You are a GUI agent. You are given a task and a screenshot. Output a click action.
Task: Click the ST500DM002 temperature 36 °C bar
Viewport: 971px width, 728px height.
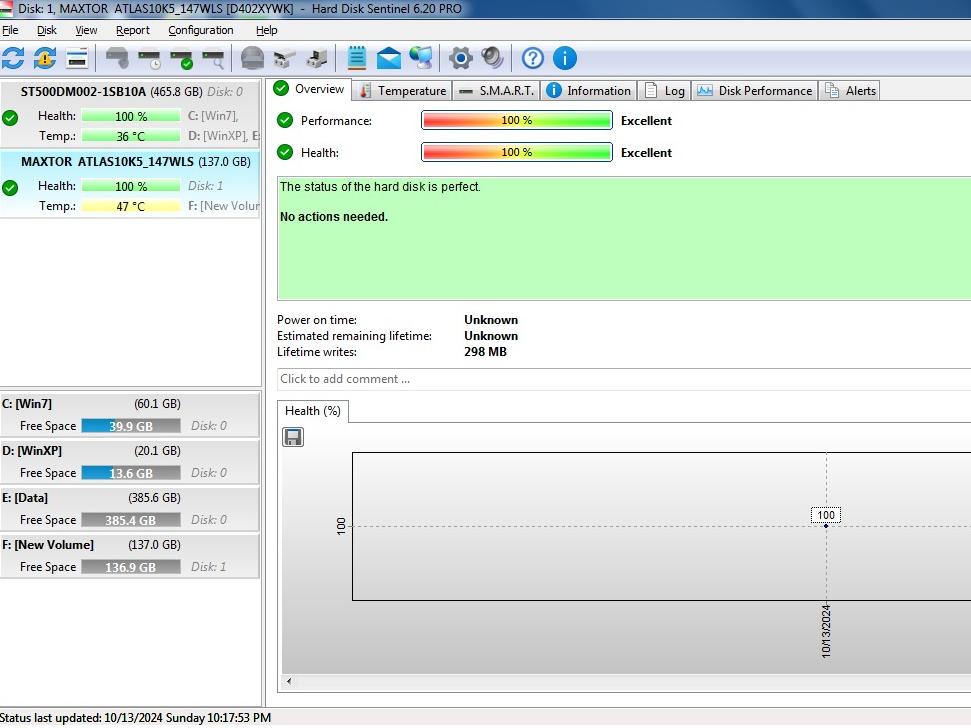tap(131, 136)
